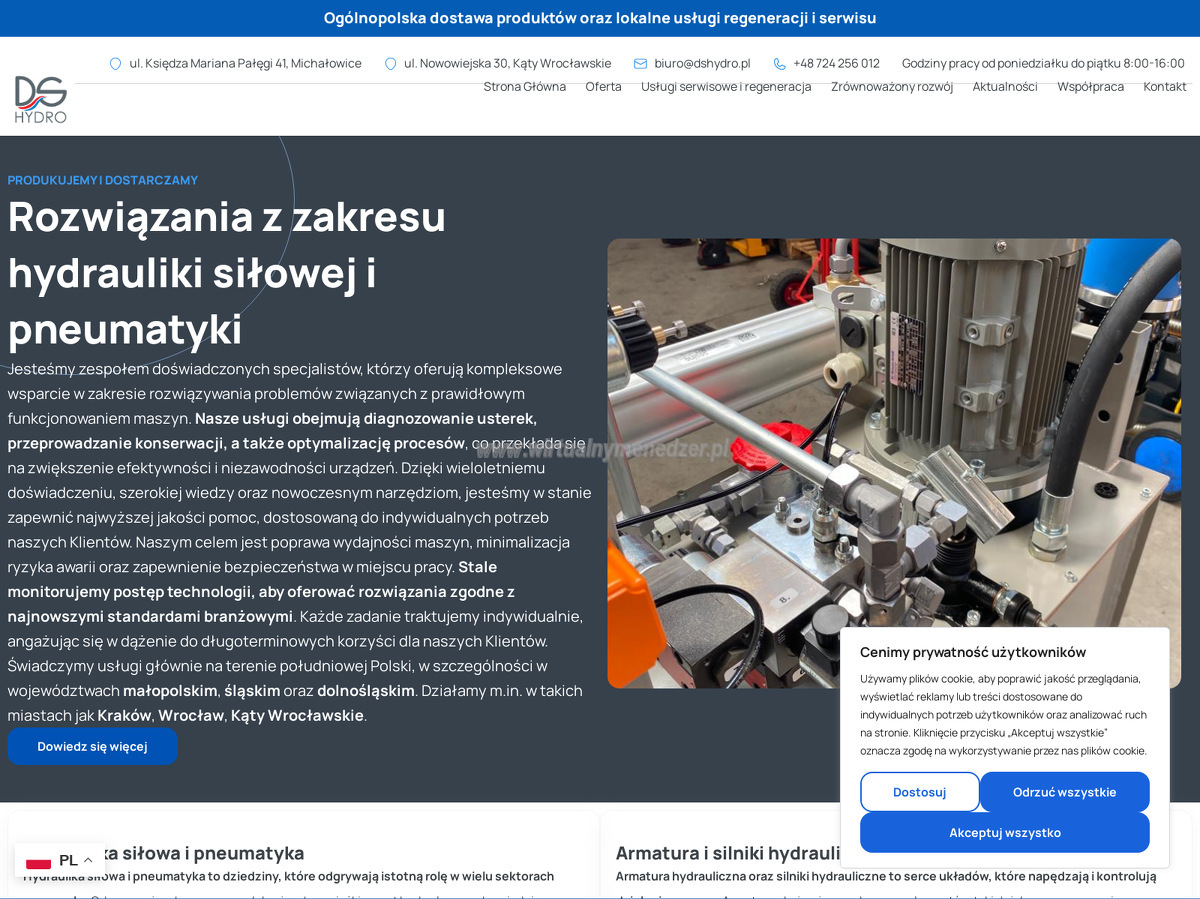Viewport: 1200px width, 899px height.
Task: Click Dostosuj in the cookie dialog
Action: click(x=919, y=792)
